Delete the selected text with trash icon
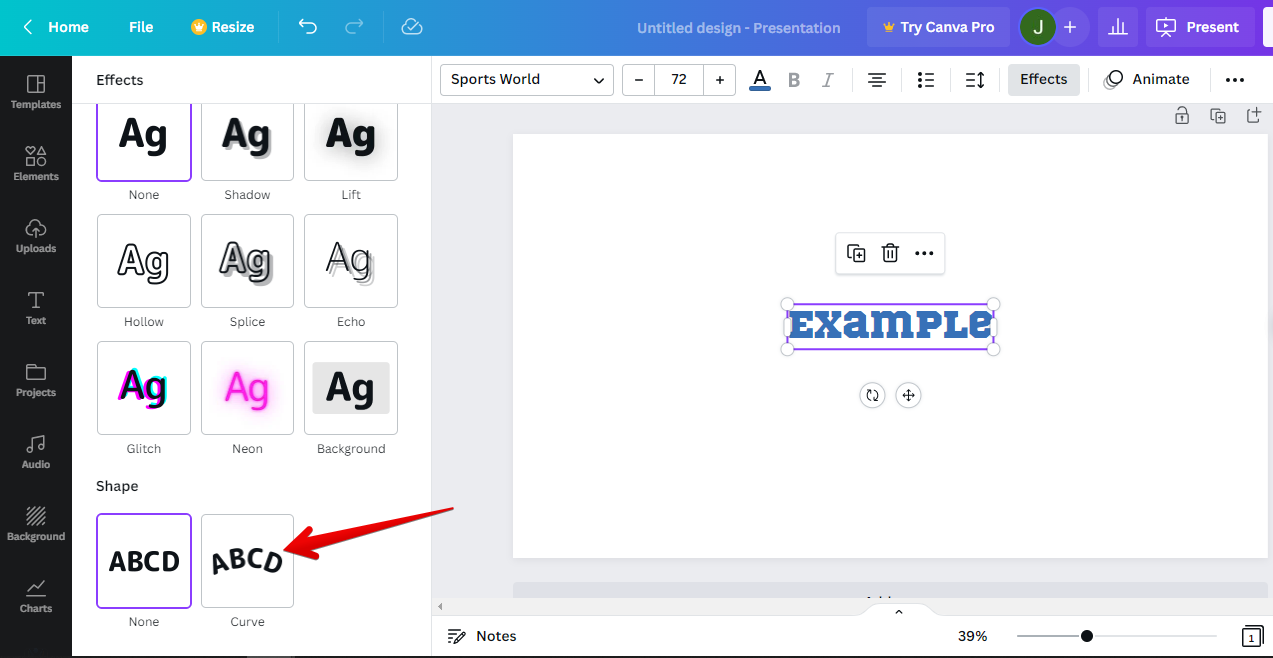The height and width of the screenshot is (658, 1273). [x=890, y=253]
